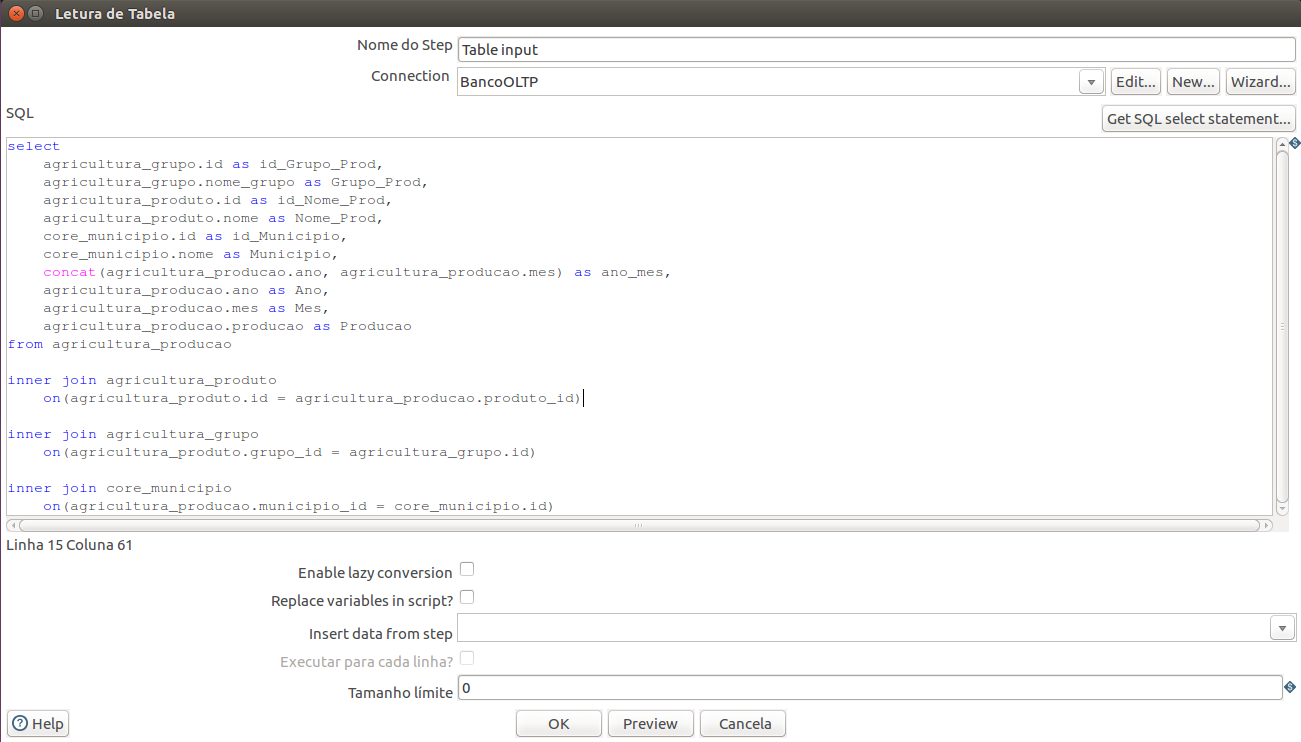Viewport: 1301px width, 742px height.
Task: Enable lazy conversion checkbox
Action: 466,569
